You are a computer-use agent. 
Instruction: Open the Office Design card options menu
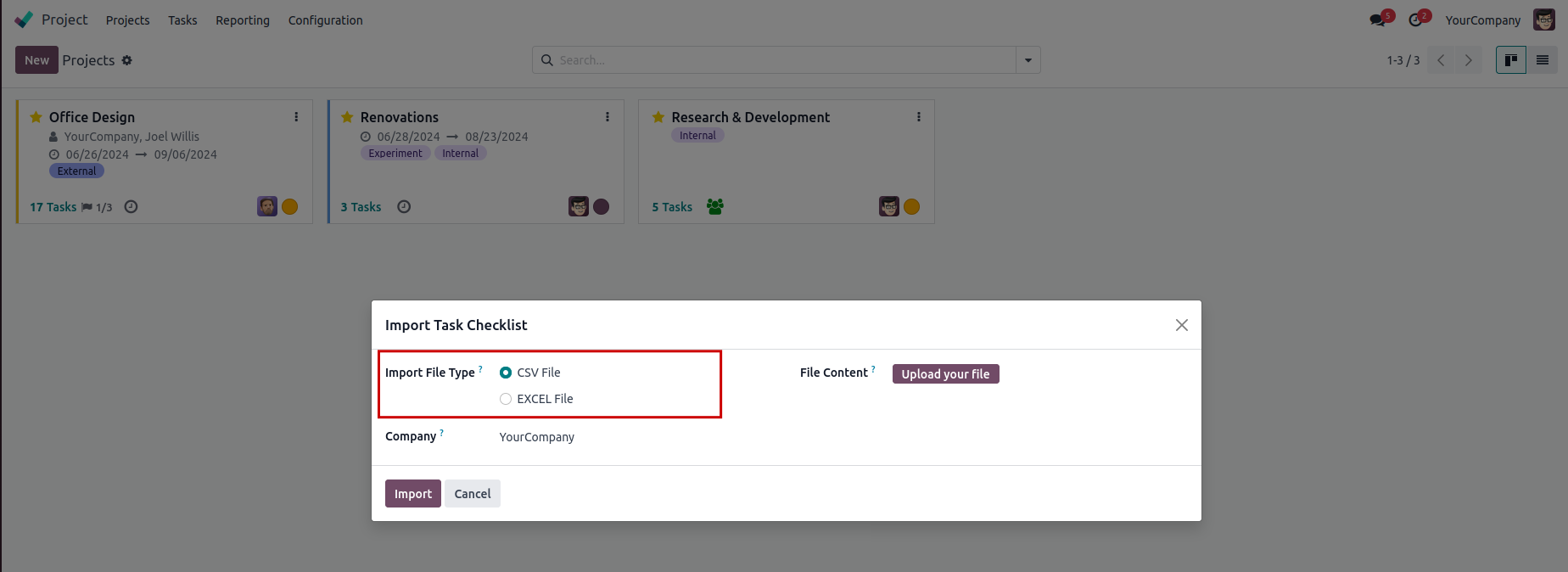[x=296, y=117]
